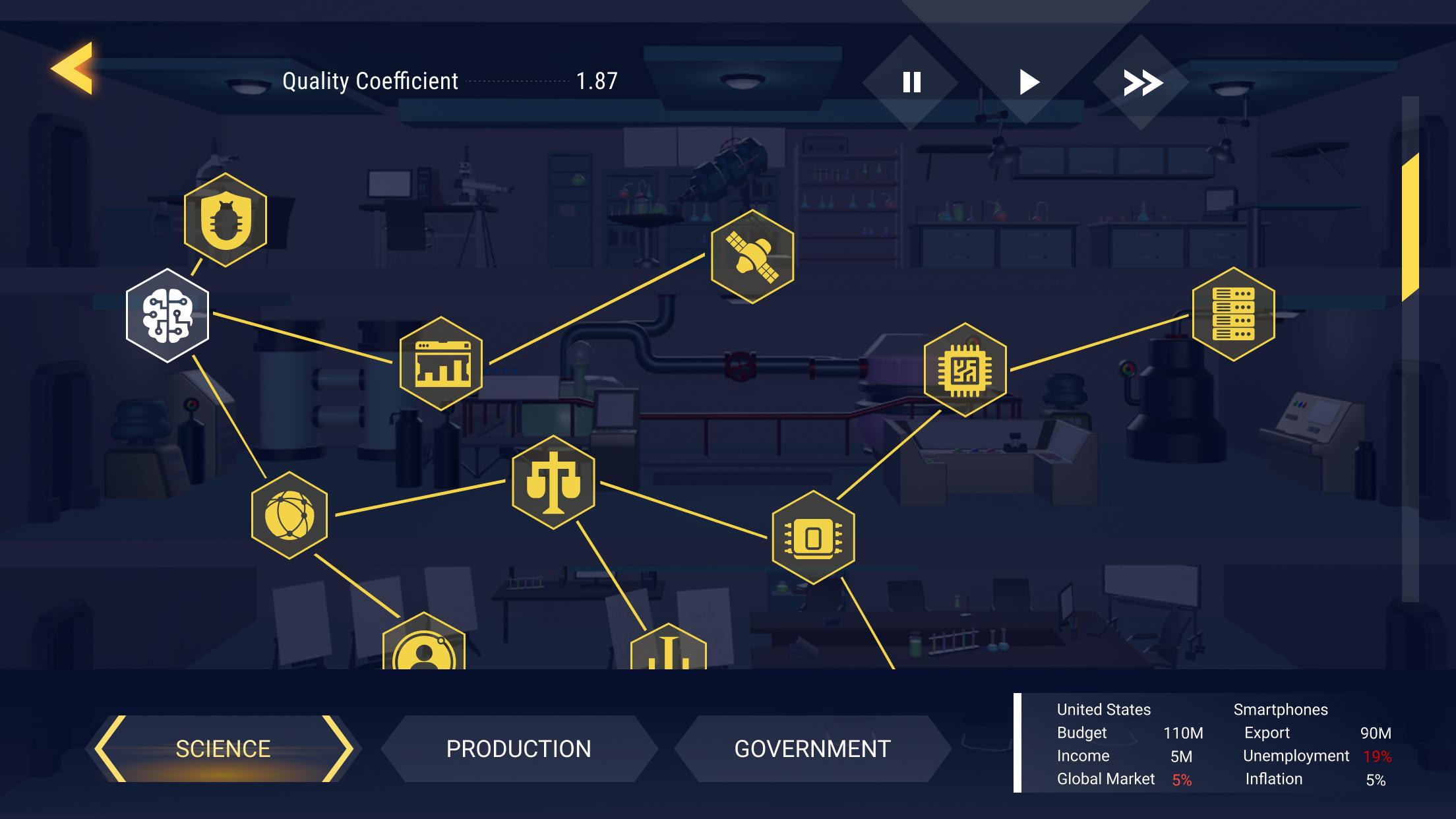Pause the game simulation
The width and height of the screenshot is (1456, 819).
(x=911, y=82)
